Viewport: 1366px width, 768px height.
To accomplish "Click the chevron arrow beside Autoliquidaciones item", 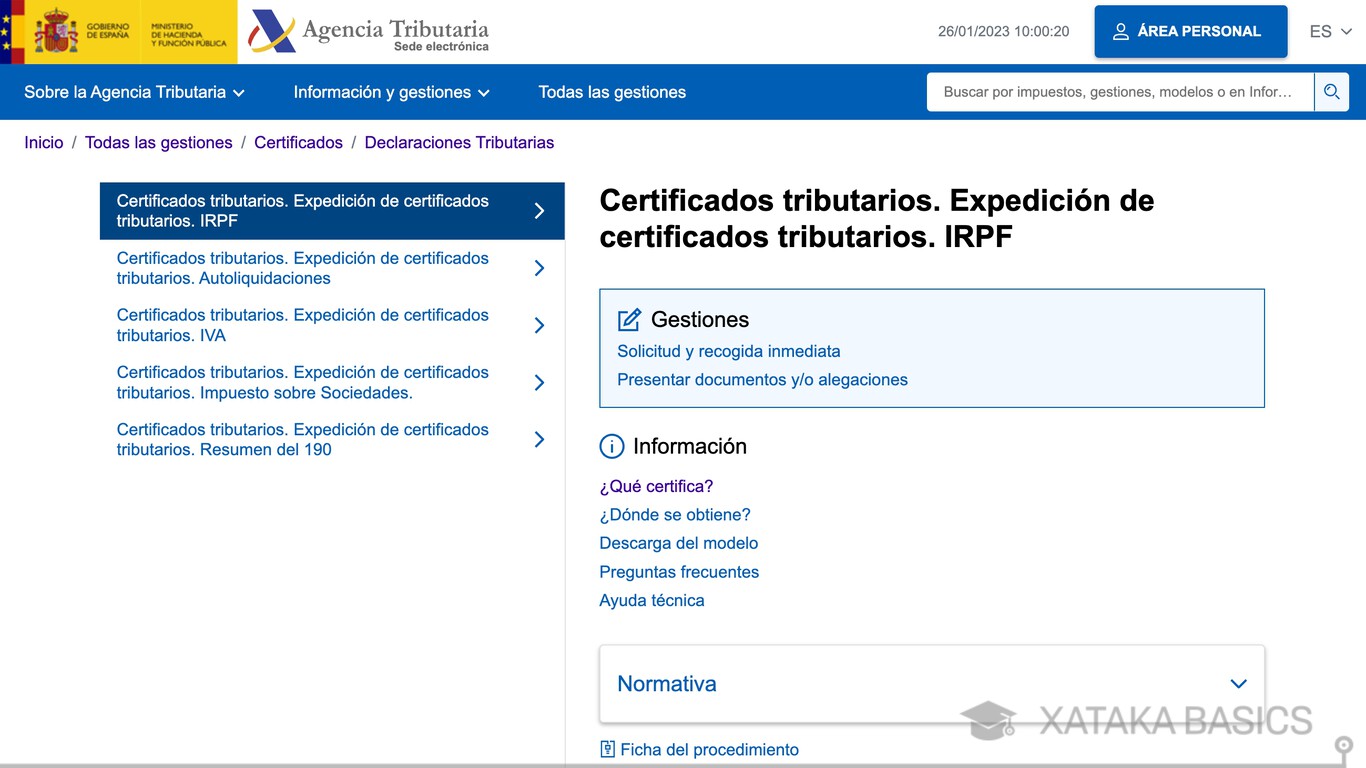I will pos(539,268).
